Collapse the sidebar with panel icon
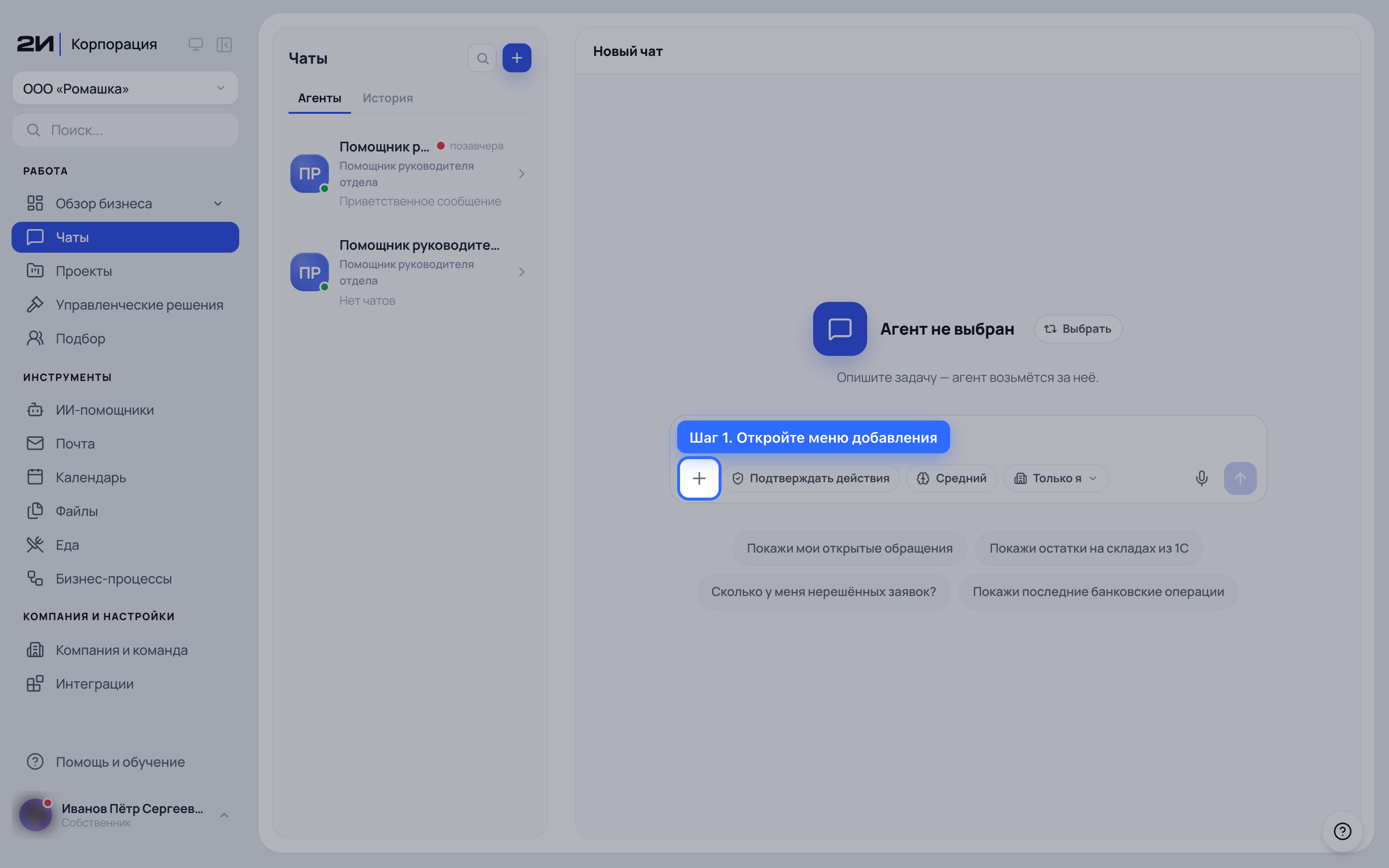 click(x=224, y=44)
